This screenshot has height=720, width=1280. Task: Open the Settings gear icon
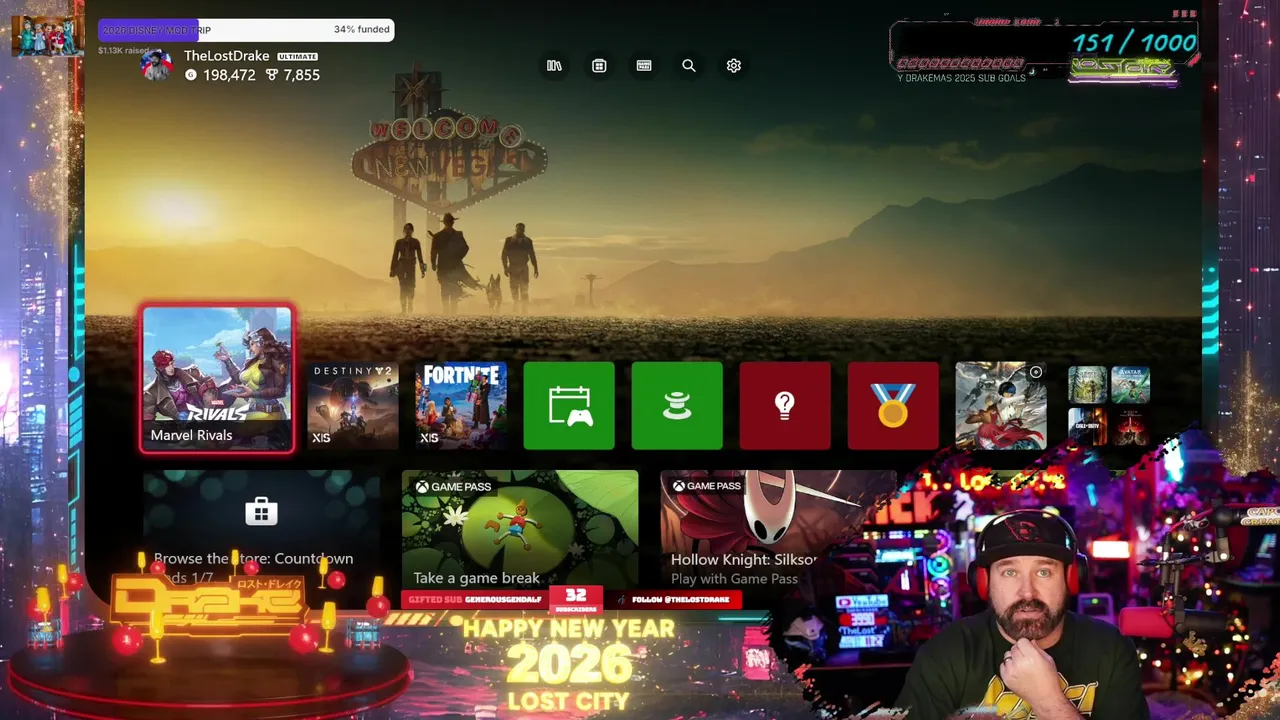pyautogui.click(x=734, y=65)
